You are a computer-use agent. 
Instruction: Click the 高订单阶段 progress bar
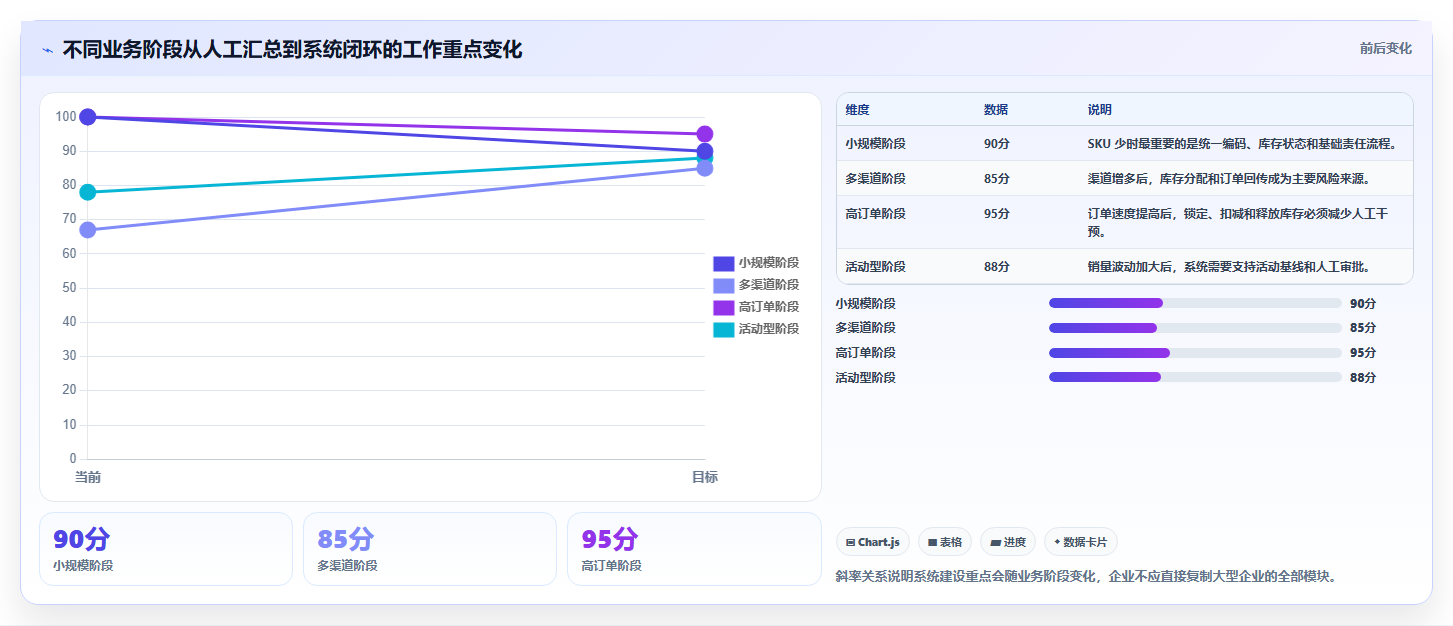coord(1195,353)
